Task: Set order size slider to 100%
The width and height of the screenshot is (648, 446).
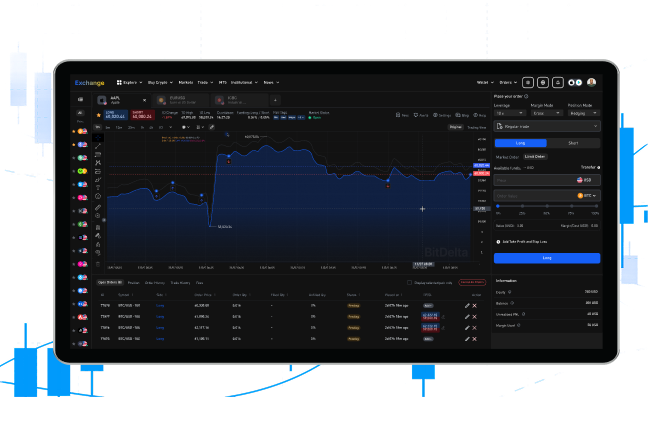Action: pos(596,206)
